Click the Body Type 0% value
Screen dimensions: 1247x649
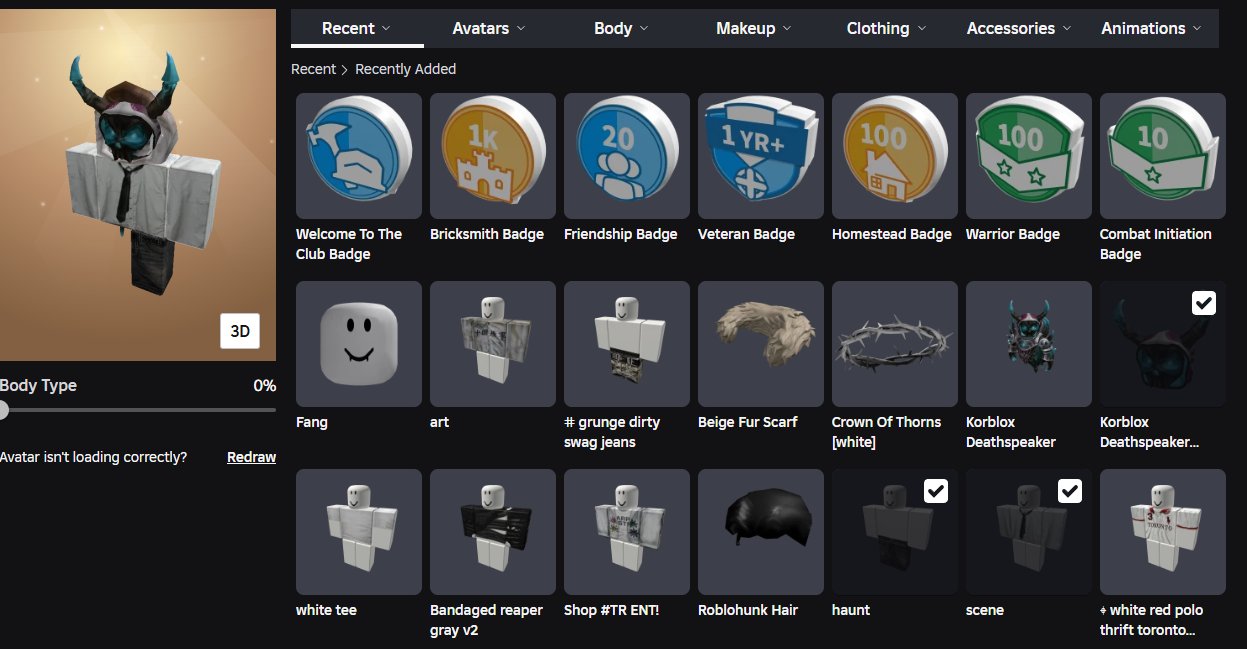coord(264,385)
